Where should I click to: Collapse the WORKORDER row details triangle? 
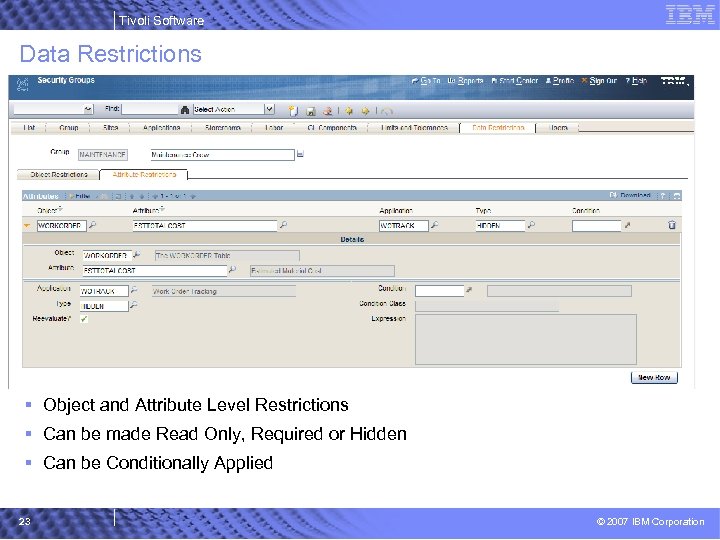(x=27, y=225)
